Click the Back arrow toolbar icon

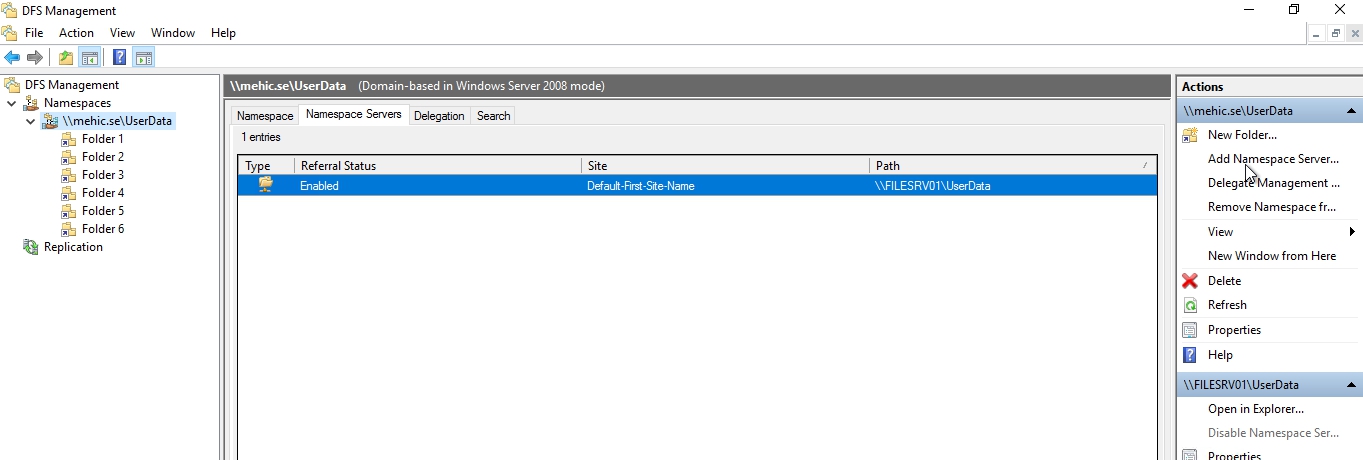[x=12, y=58]
